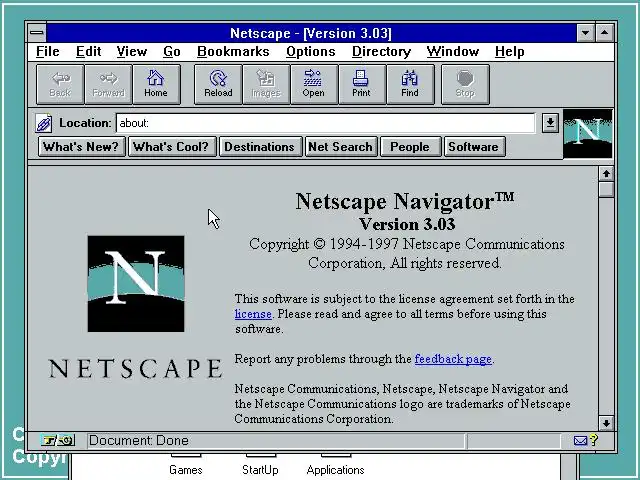Click the Back toolbar button
The height and width of the screenshot is (480, 640).
point(60,84)
